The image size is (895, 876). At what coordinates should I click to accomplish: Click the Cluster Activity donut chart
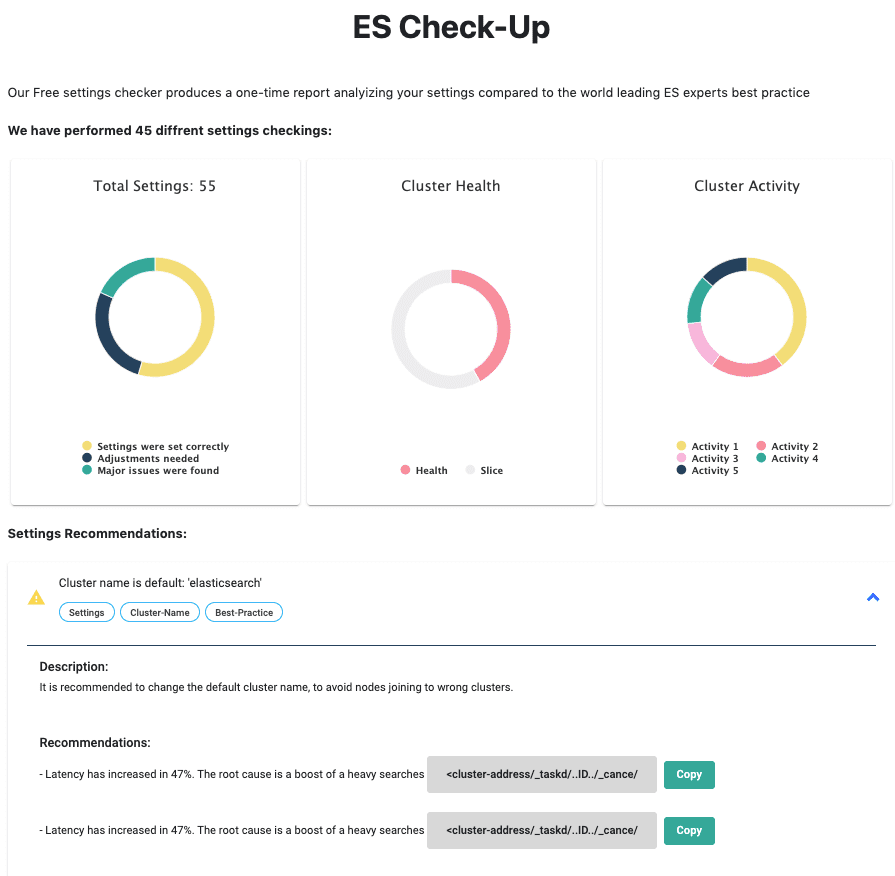(x=747, y=317)
